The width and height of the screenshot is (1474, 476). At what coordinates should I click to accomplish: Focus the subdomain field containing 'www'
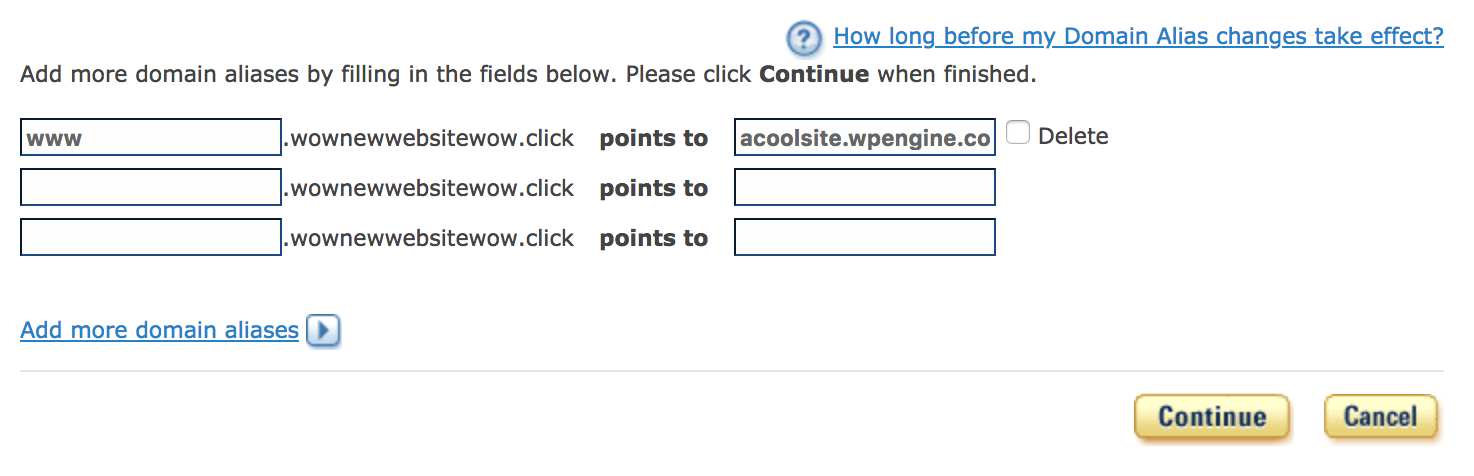coord(151,138)
